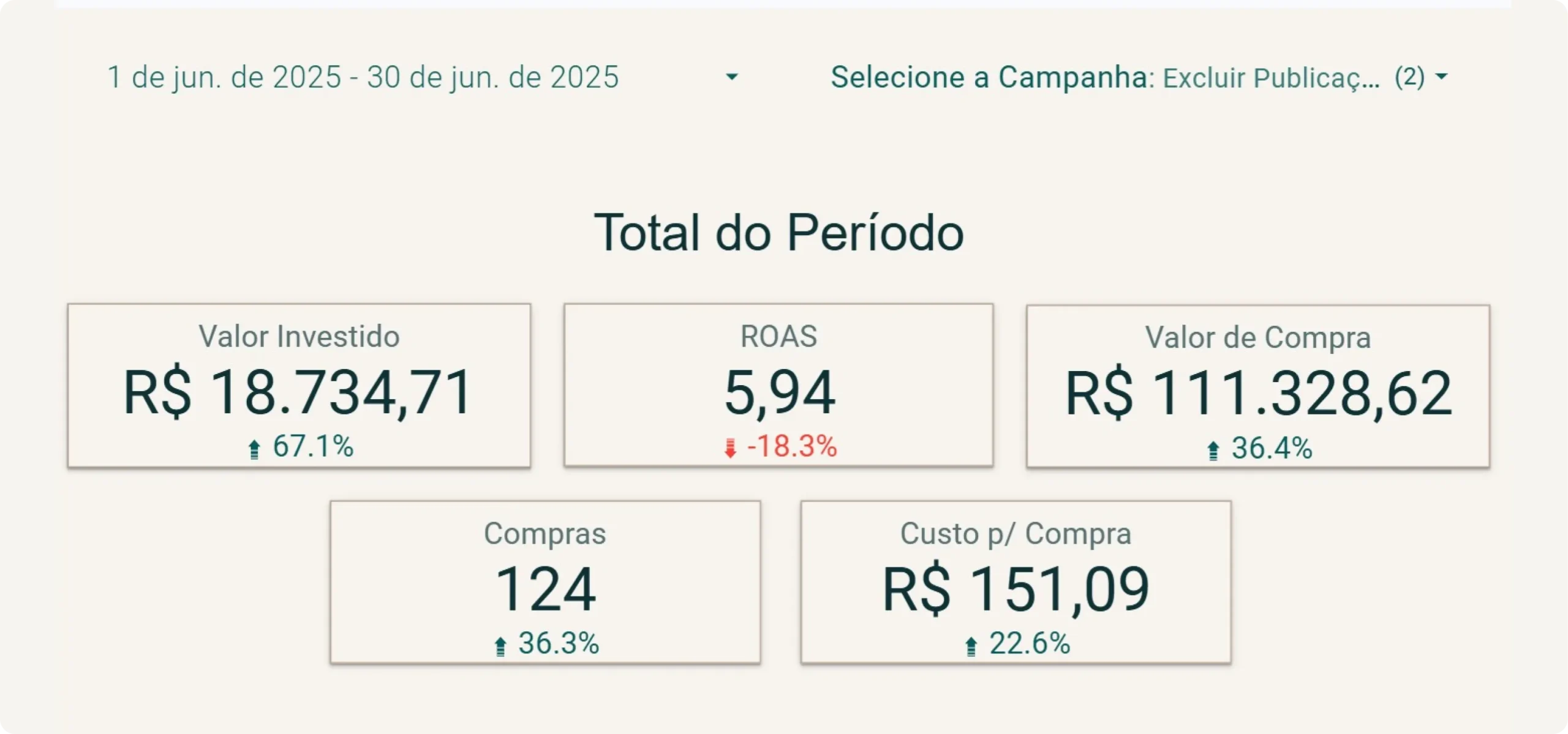Click the 67.1% change under Valor Investido
This screenshot has width=1568, height=734.
point(313,446)
